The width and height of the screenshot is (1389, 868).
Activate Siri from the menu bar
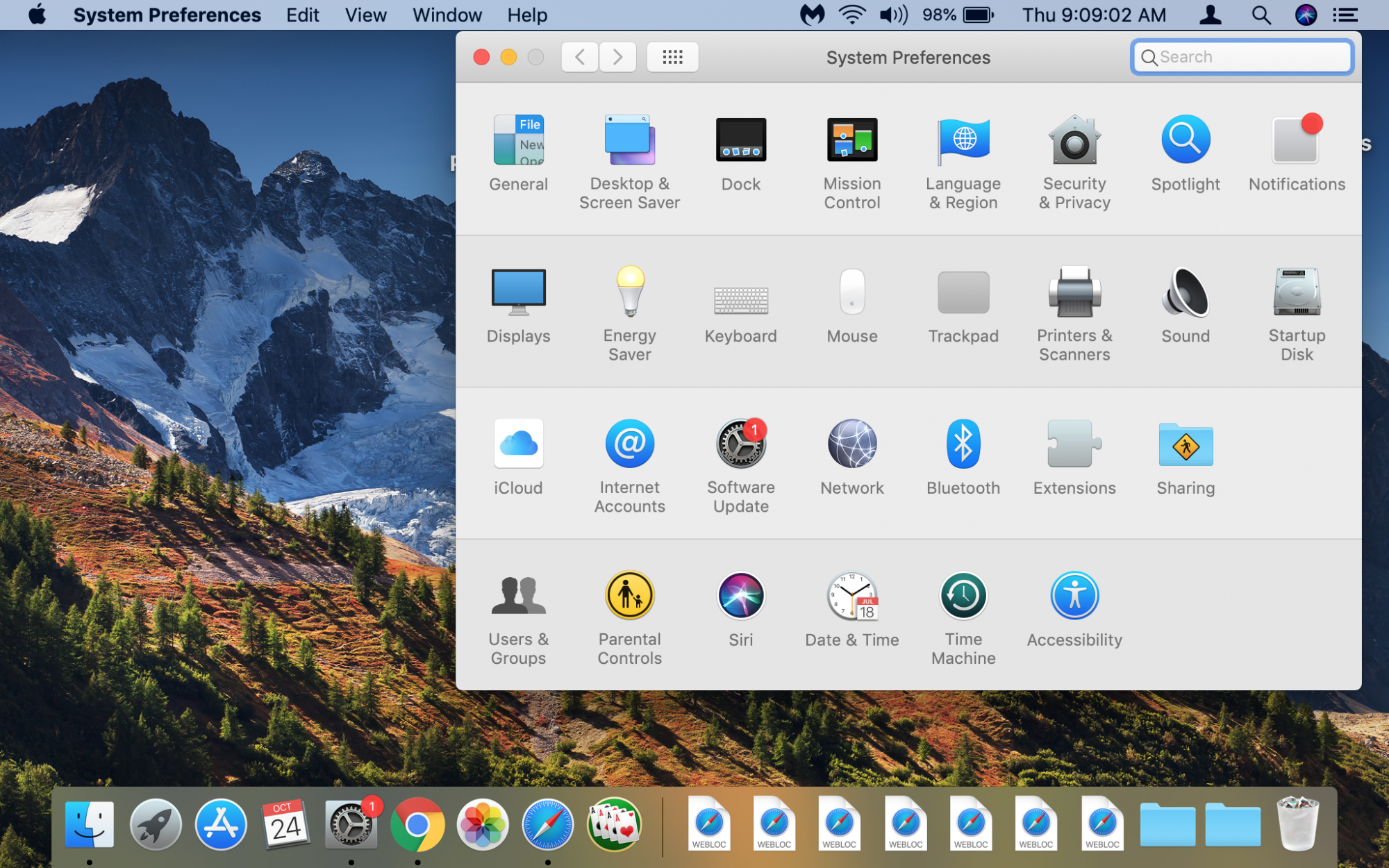coord(1306,15)
